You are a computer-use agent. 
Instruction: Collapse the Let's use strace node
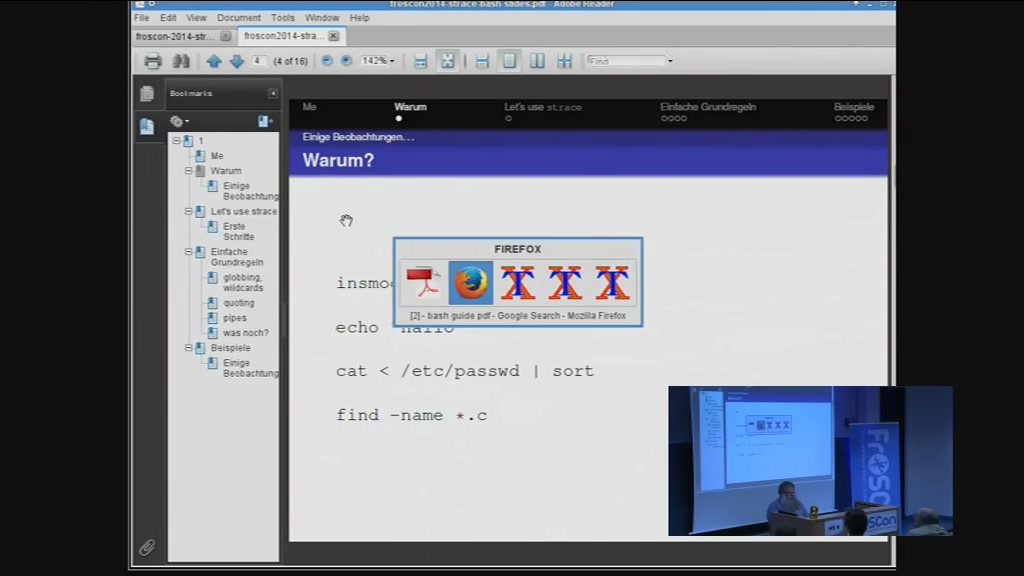coord(189,211)
